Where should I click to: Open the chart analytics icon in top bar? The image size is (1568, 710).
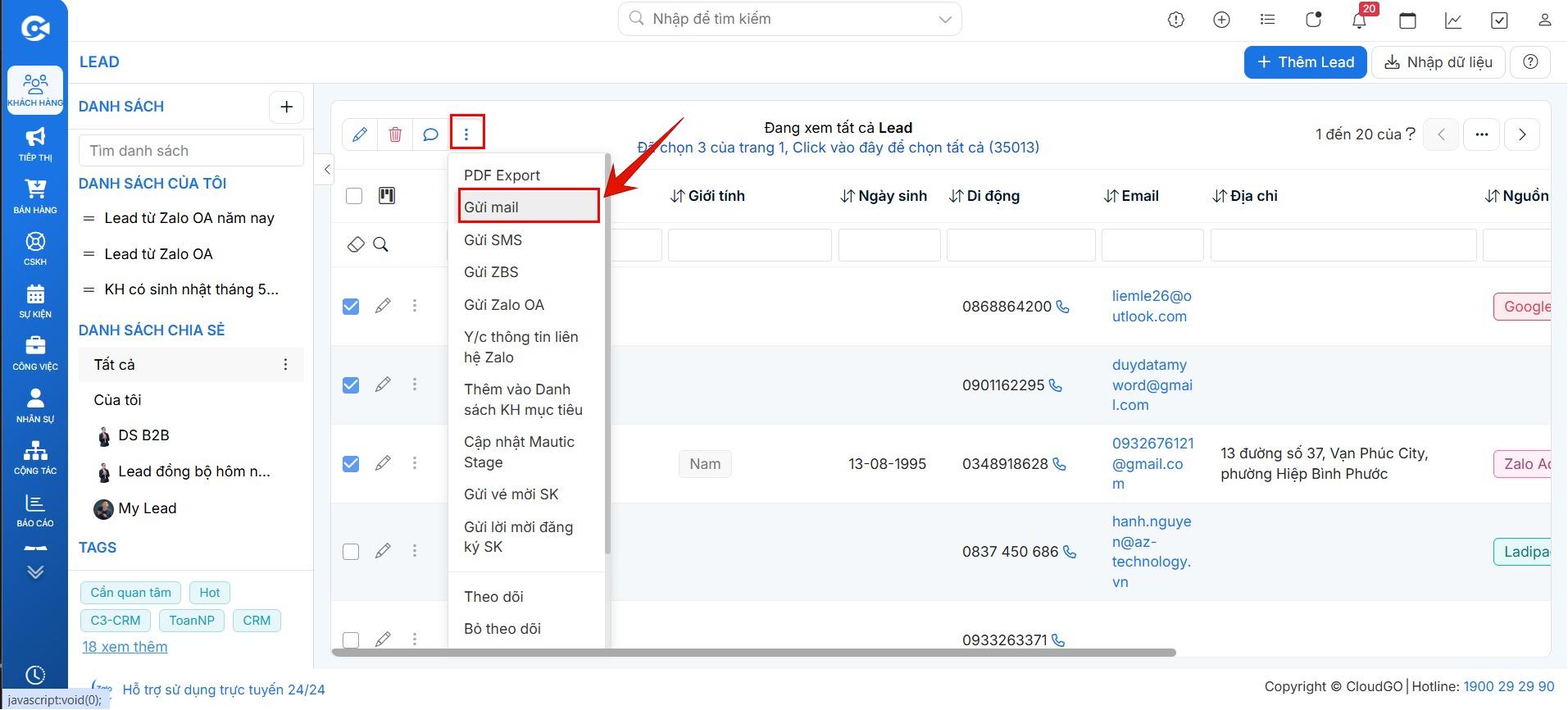1453,20
